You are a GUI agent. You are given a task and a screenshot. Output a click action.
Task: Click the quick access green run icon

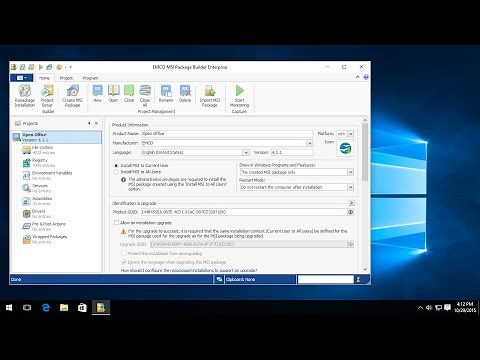tap(41, 67)
